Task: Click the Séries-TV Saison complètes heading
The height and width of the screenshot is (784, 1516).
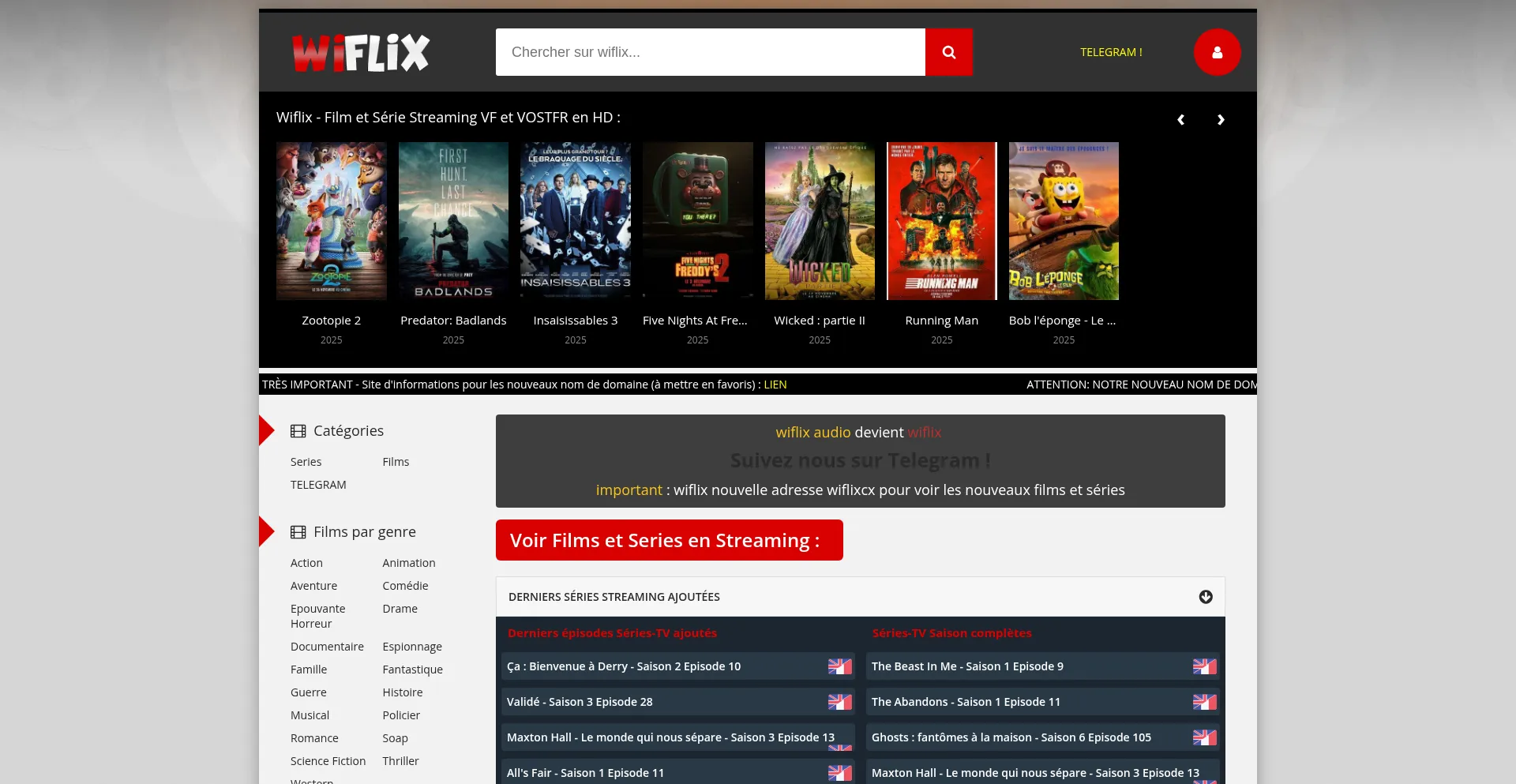Action: 952,633
